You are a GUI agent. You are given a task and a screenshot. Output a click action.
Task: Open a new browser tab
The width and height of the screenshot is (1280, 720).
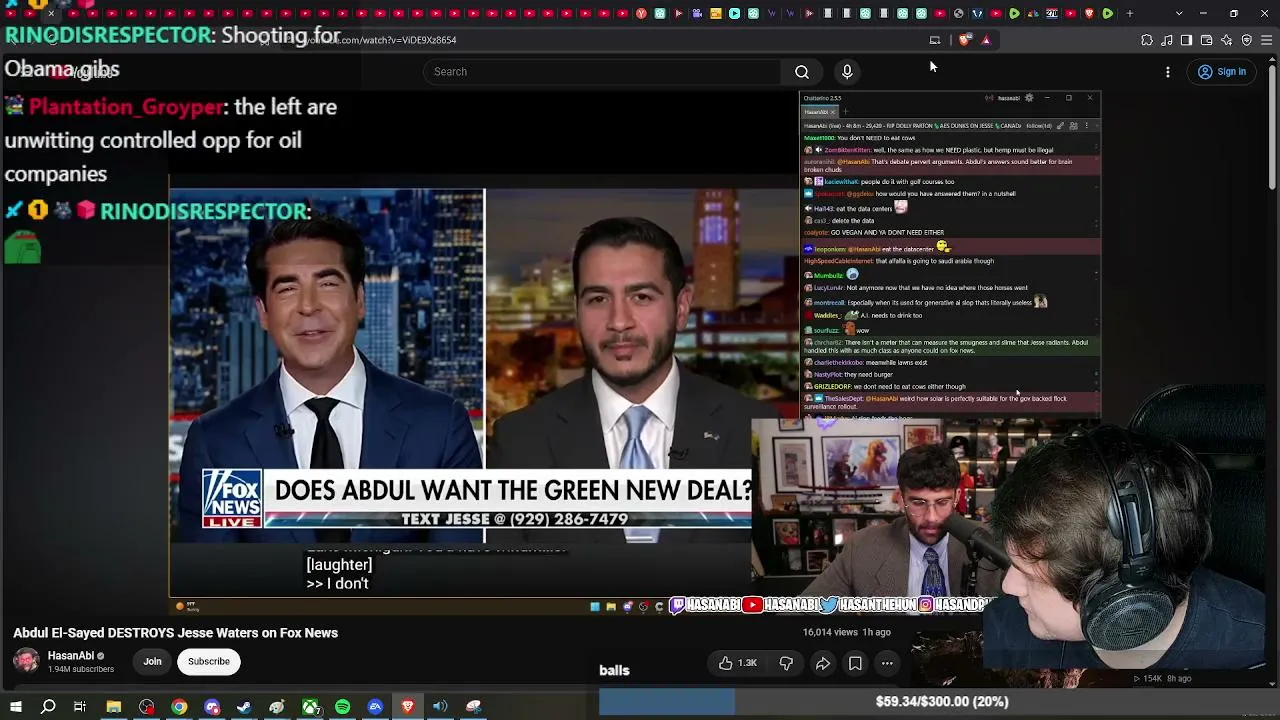point(1130,13)
